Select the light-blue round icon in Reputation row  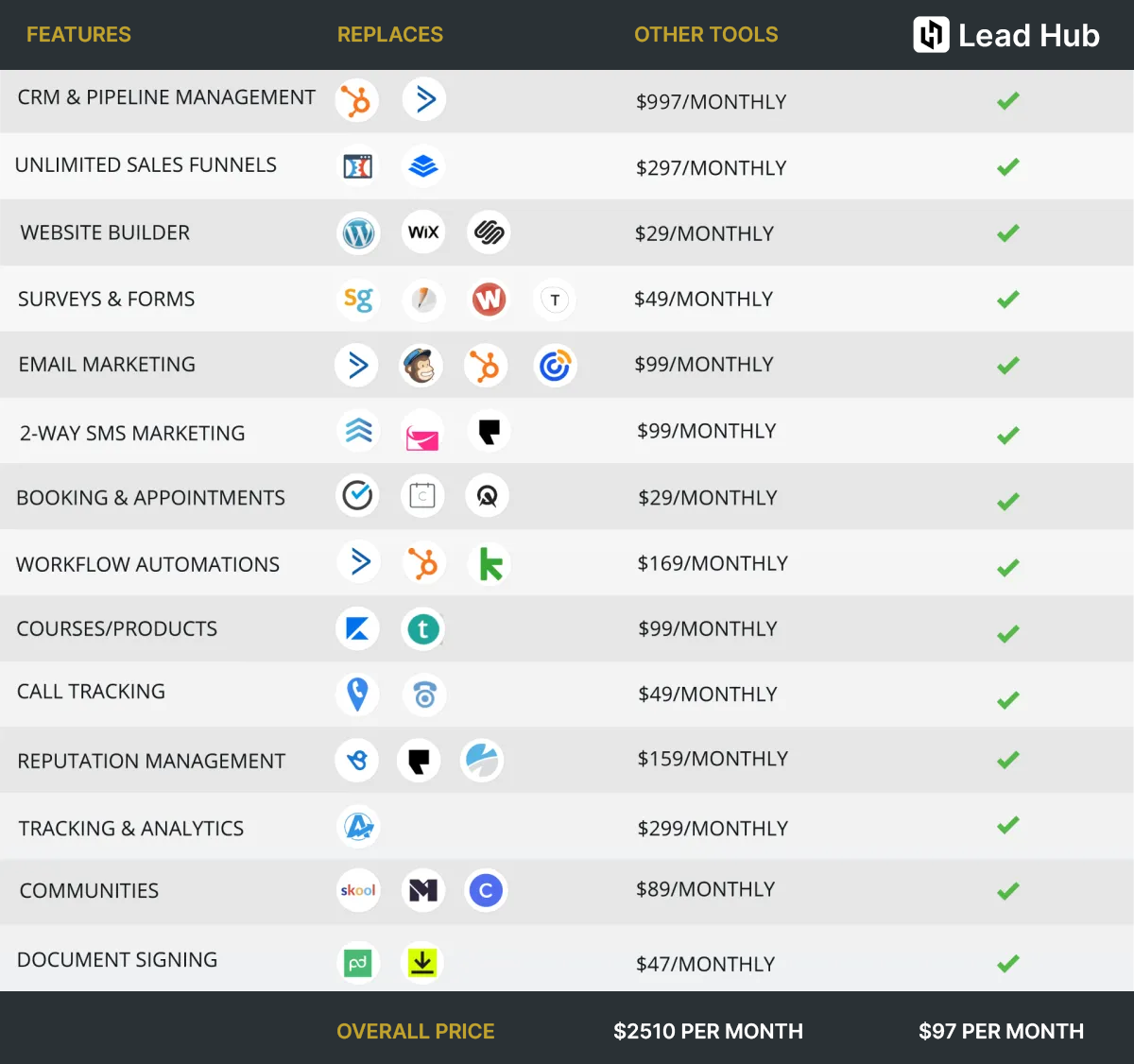[482, 760]
